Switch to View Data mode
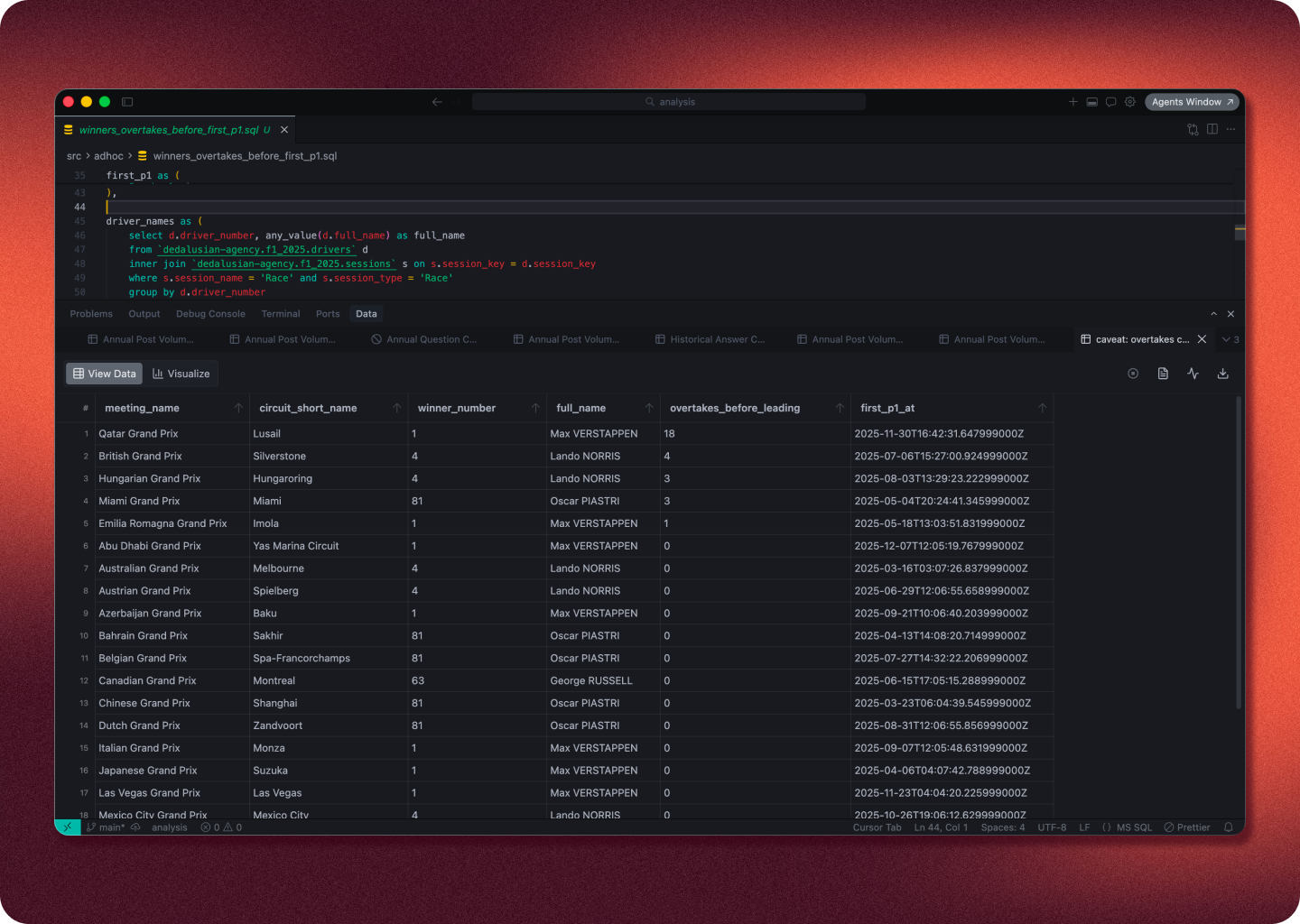 [x=105, y=374]
